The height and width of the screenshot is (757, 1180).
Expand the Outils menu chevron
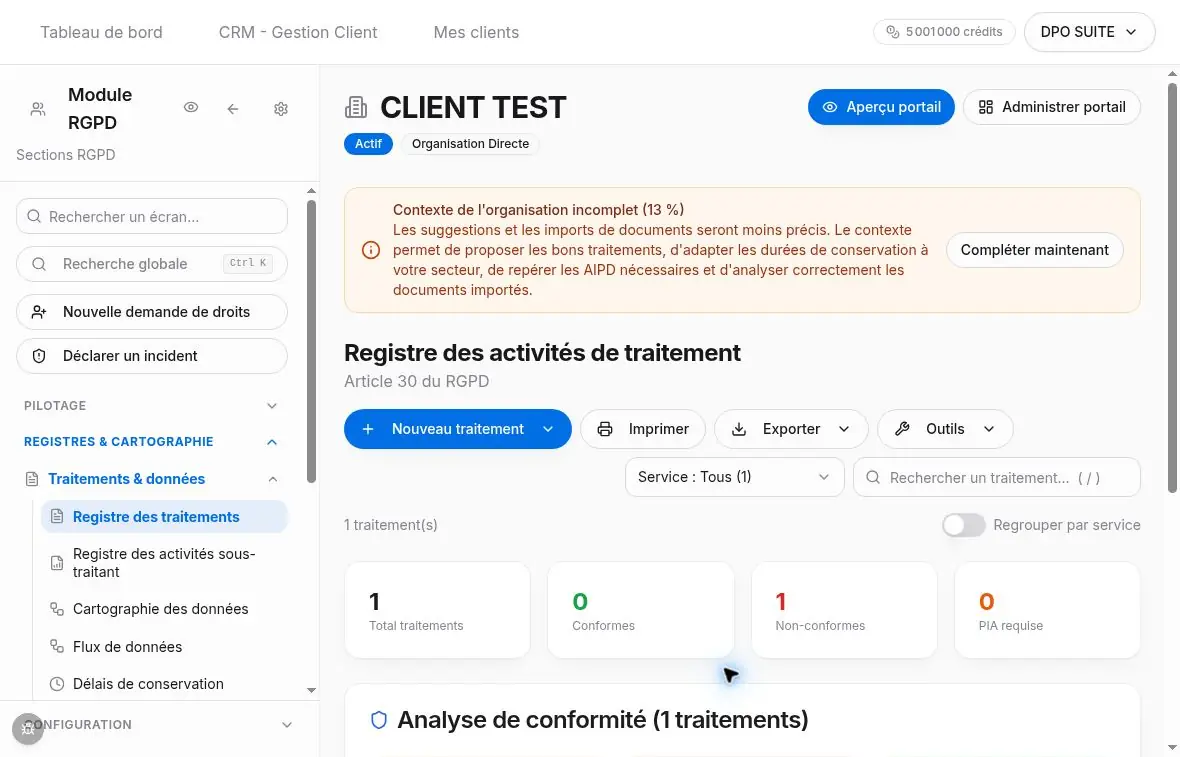[x=989, y=429]
